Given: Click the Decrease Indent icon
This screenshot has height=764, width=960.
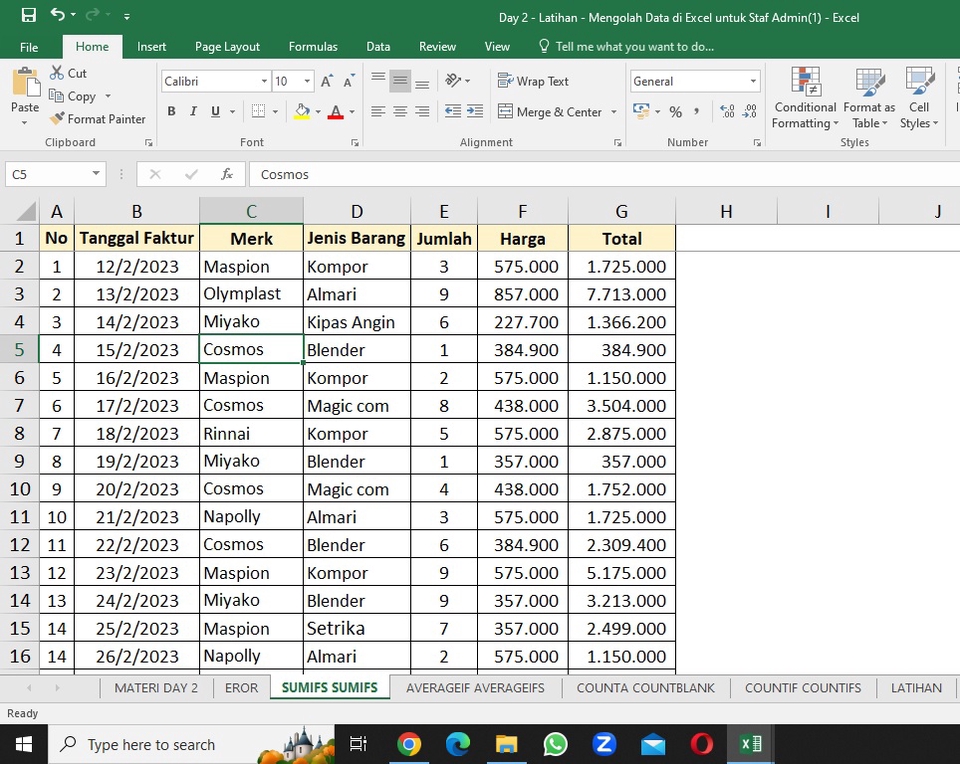Looking at the screenshot, I should coord(452,111).
